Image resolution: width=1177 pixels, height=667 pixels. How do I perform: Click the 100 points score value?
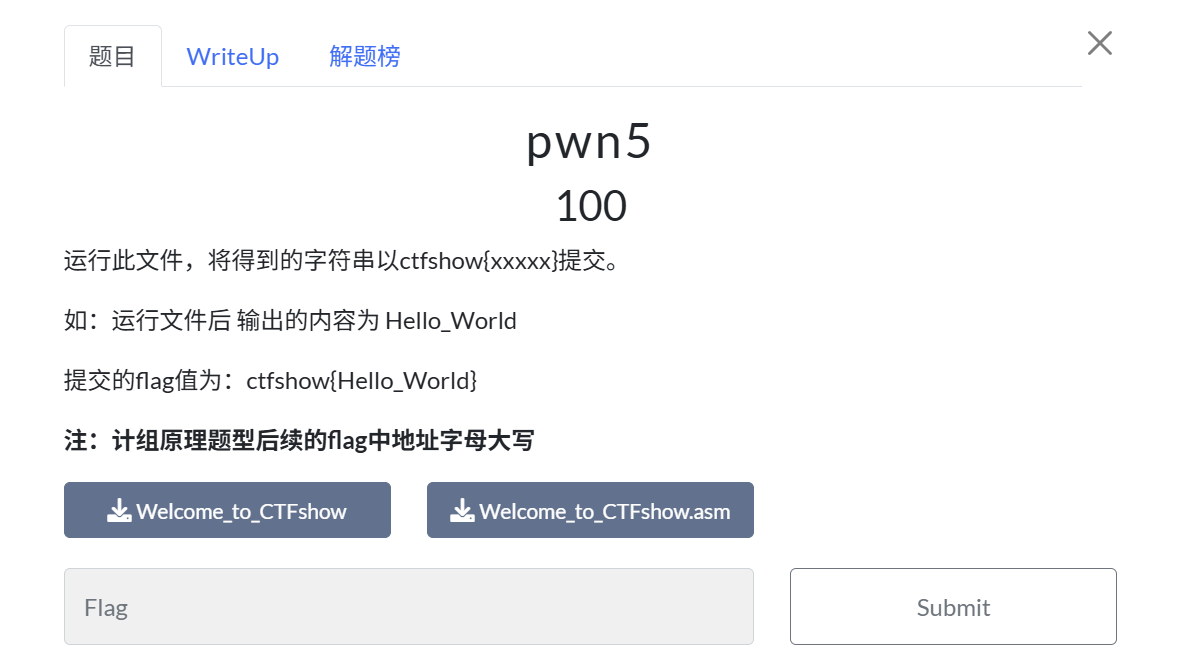(590, 206)
